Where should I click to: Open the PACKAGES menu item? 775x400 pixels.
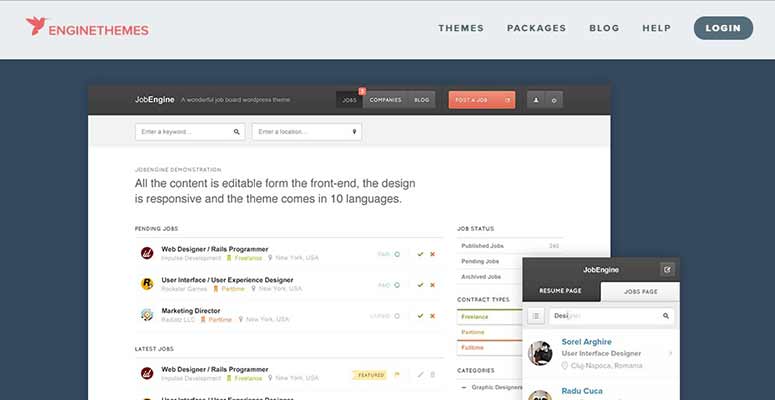536,28
